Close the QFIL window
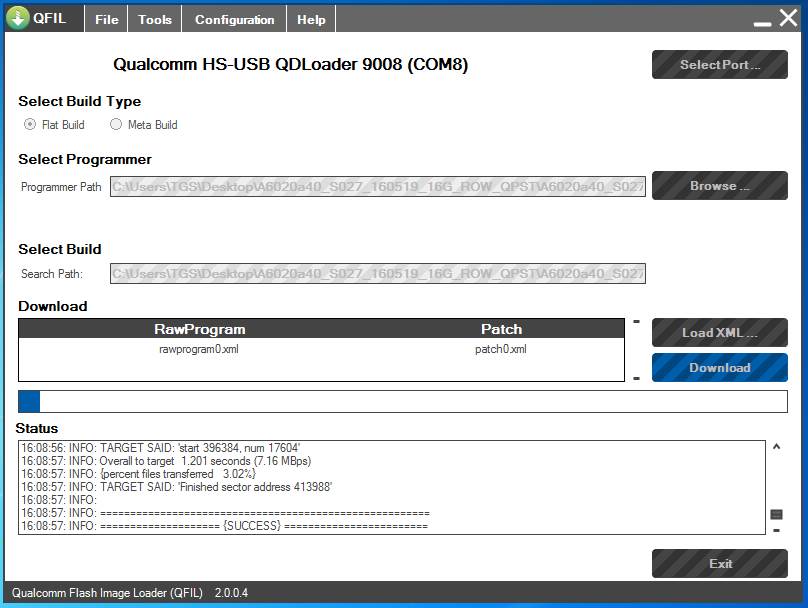 pyautogui.click(x=788, y=18)
